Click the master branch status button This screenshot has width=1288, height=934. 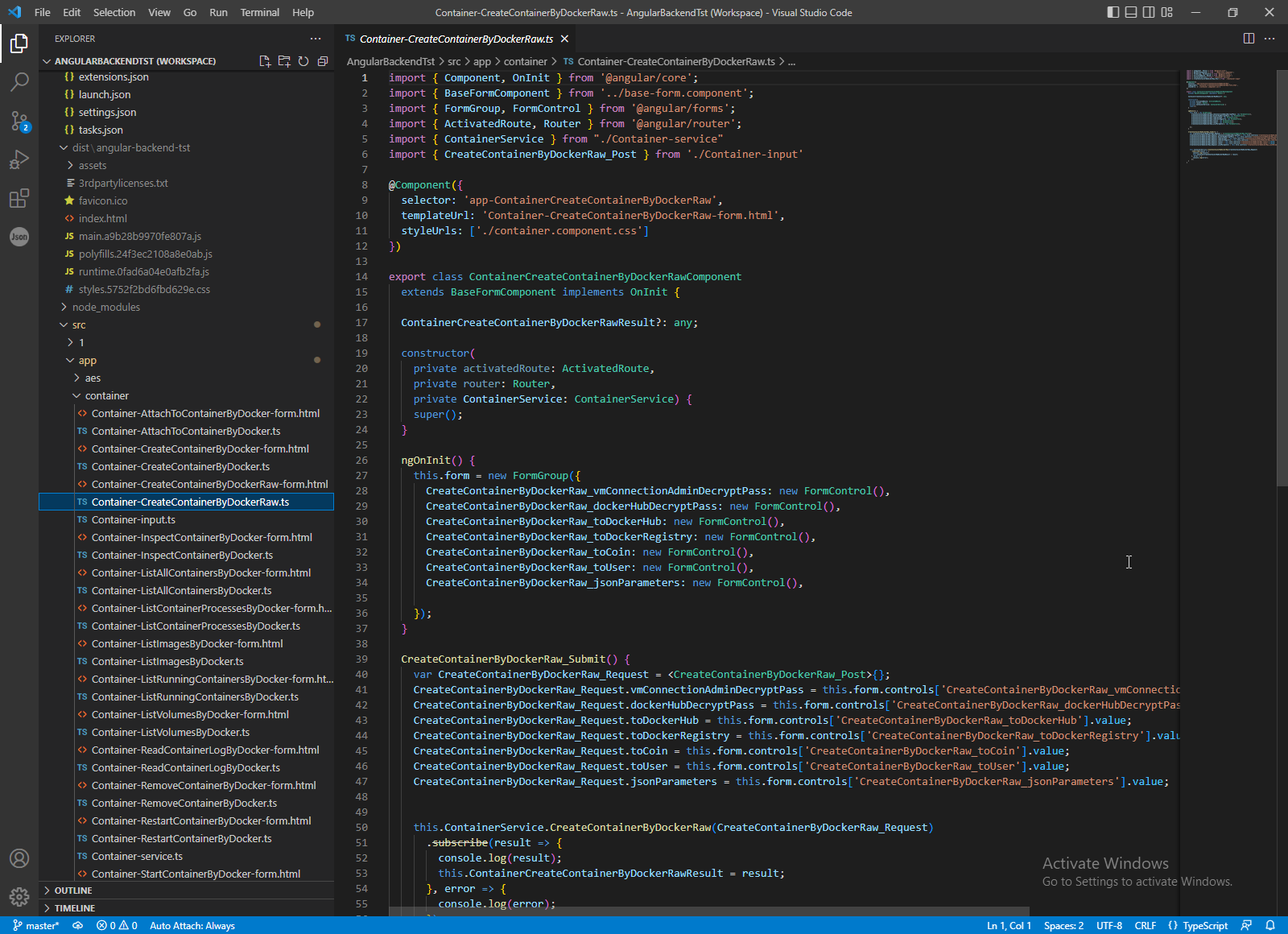37,926
